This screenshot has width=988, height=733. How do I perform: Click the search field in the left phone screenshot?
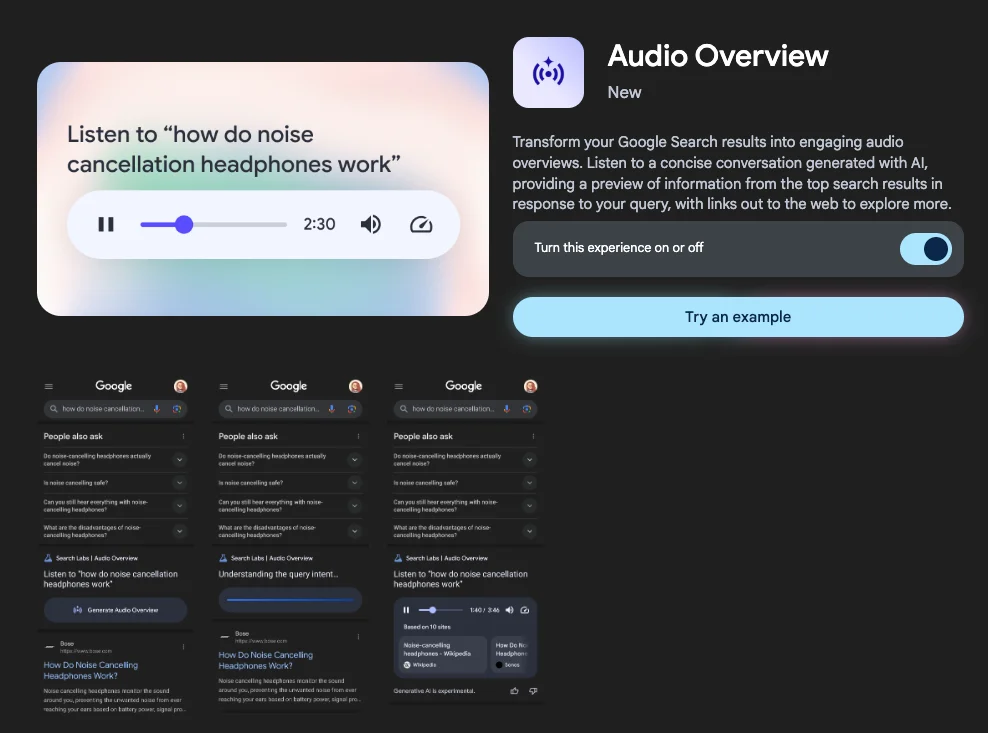(115, 409)
